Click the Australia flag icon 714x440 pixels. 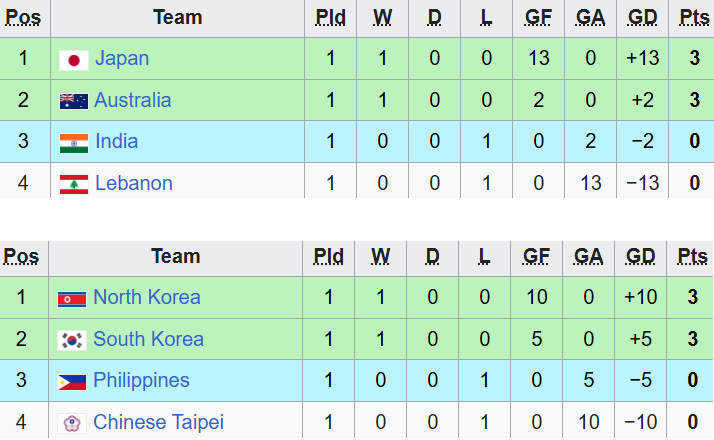(74, 101)
